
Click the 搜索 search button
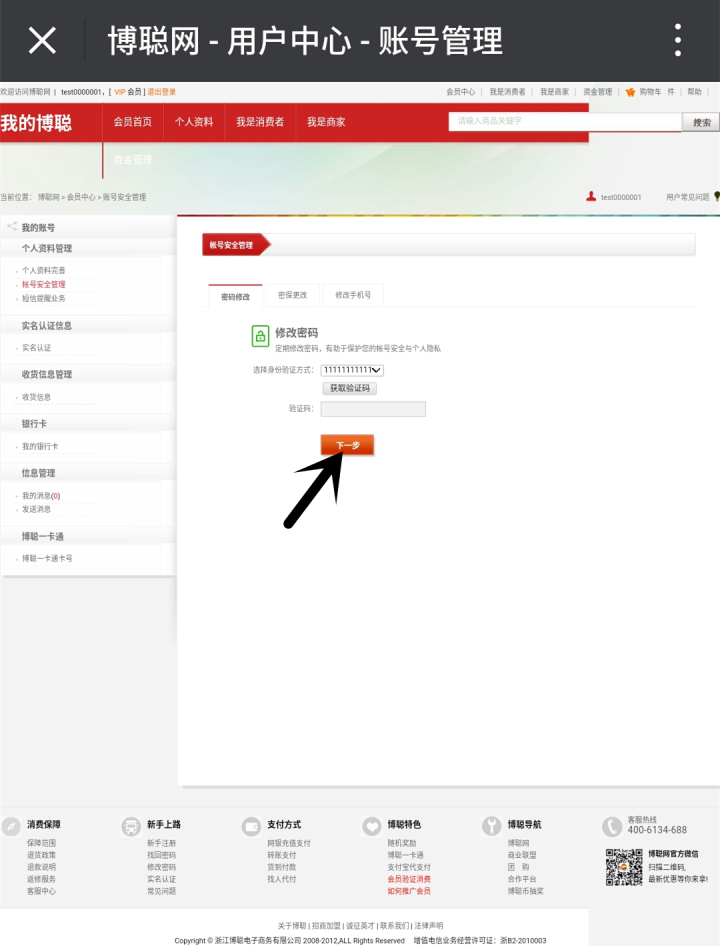point(701,122)
